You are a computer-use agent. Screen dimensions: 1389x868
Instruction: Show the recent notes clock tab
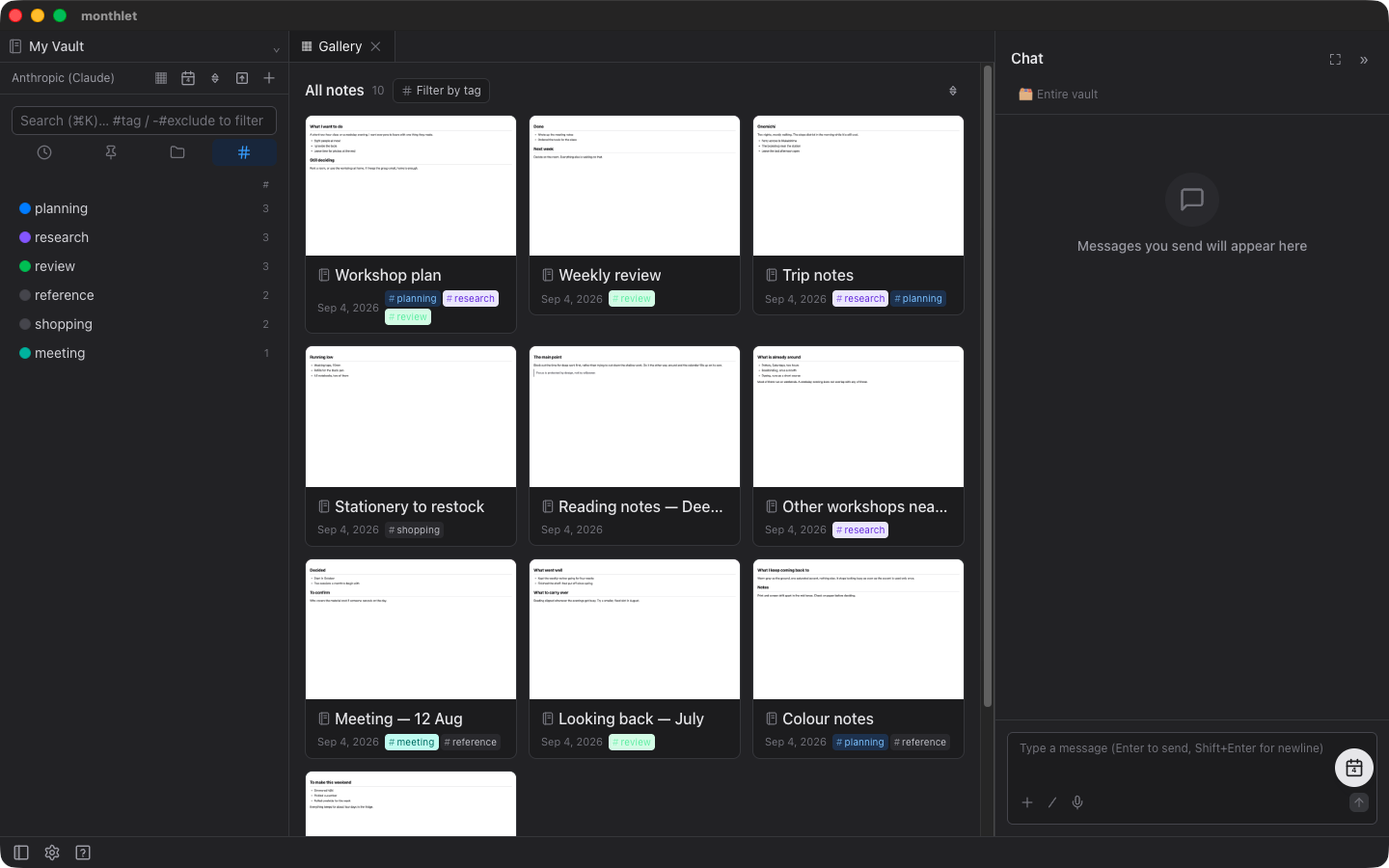pos(44,152)
